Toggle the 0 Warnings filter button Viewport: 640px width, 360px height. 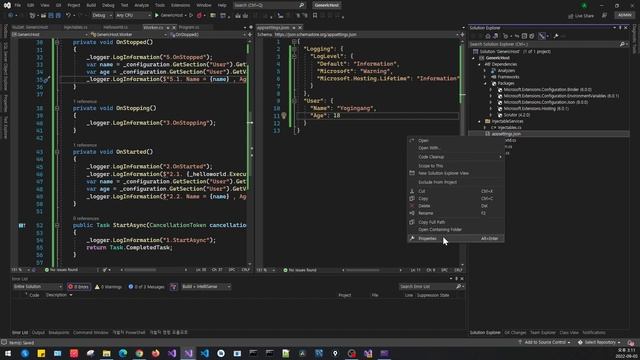pyautogui.click(x=109, y=287)
